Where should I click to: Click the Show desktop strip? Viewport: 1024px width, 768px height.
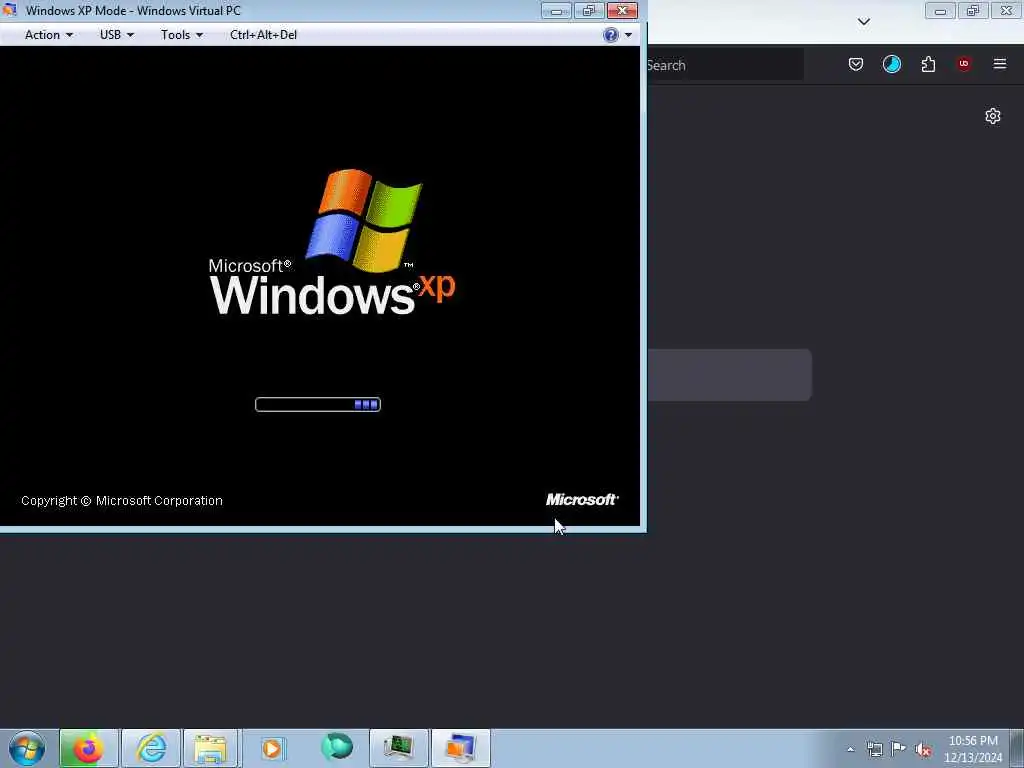pos(1017,748)
